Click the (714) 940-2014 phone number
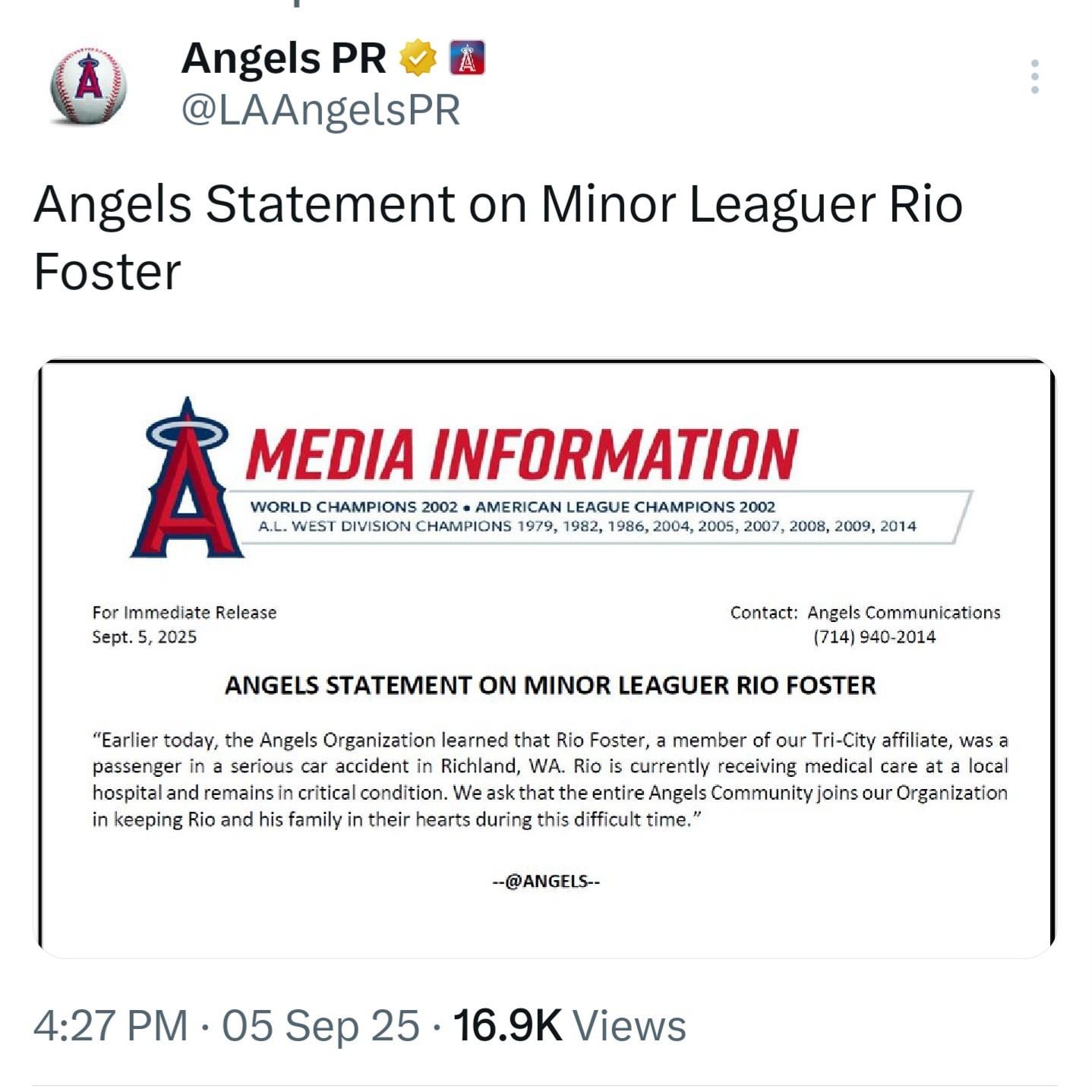Screen dimensions: 1092x1092 [874, 637]
